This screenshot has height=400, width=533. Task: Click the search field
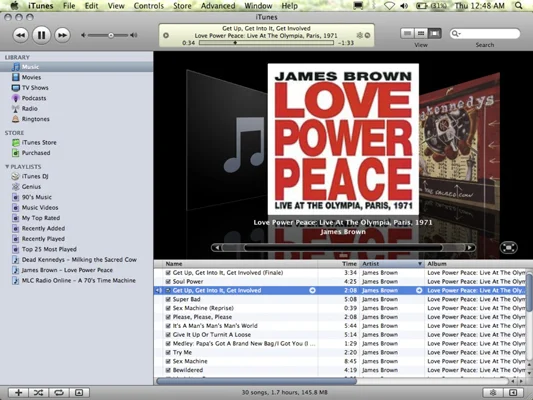[x=485, y=33]
